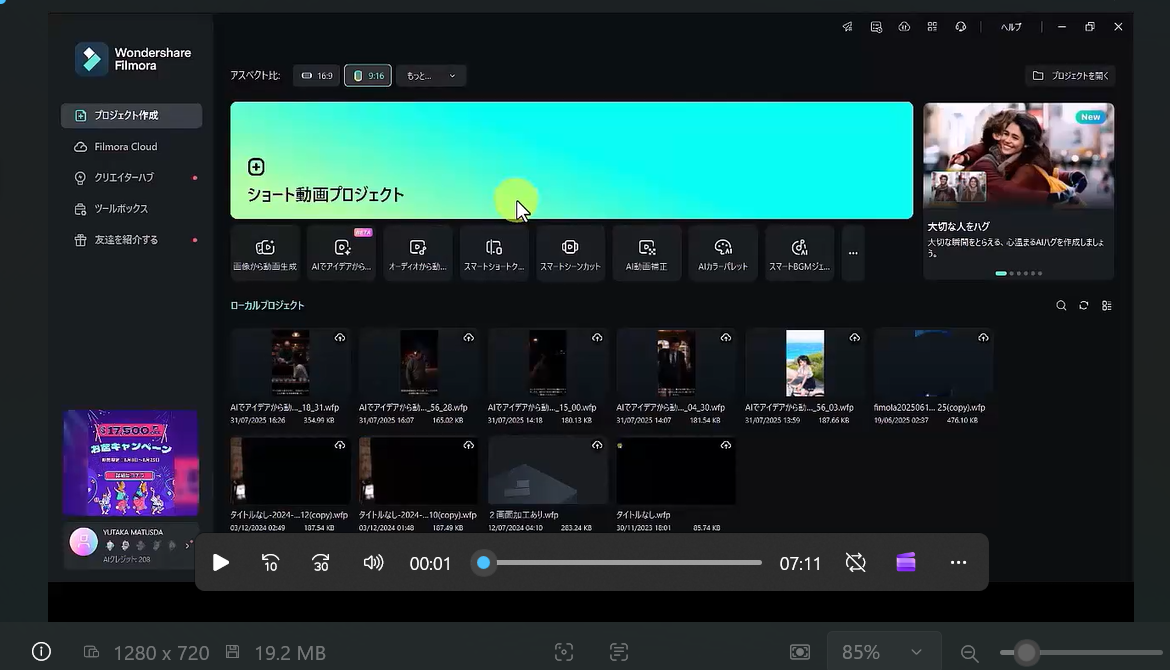Open the AI Color Palette tool

723,254
